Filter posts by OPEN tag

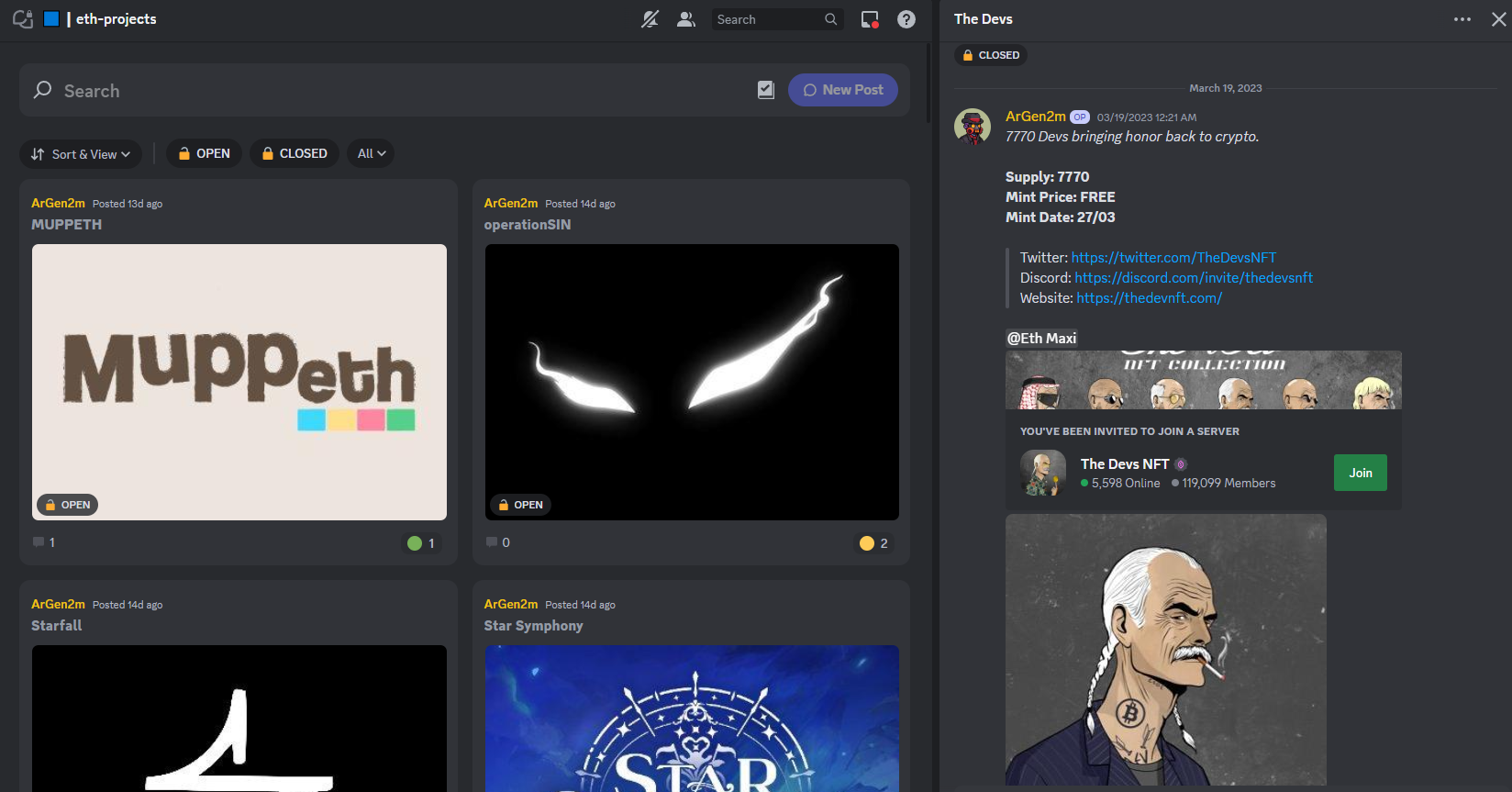click(x=204, y=154)
